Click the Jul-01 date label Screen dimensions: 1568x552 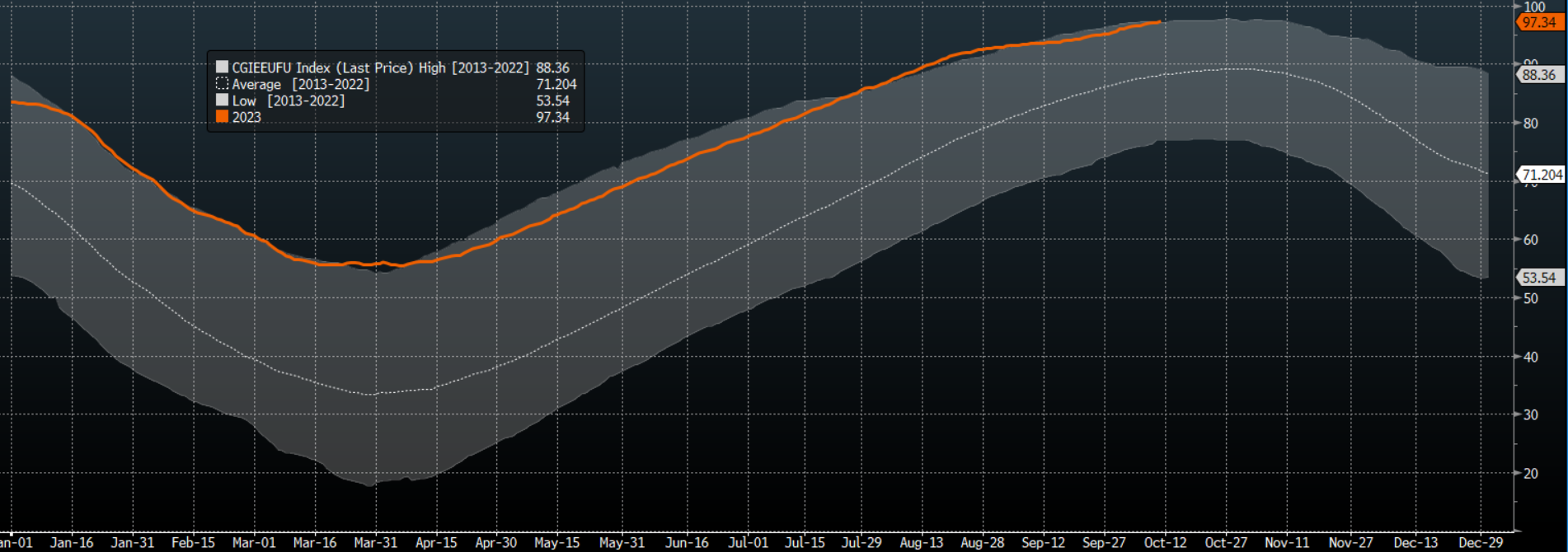click(x=748, y=542)
